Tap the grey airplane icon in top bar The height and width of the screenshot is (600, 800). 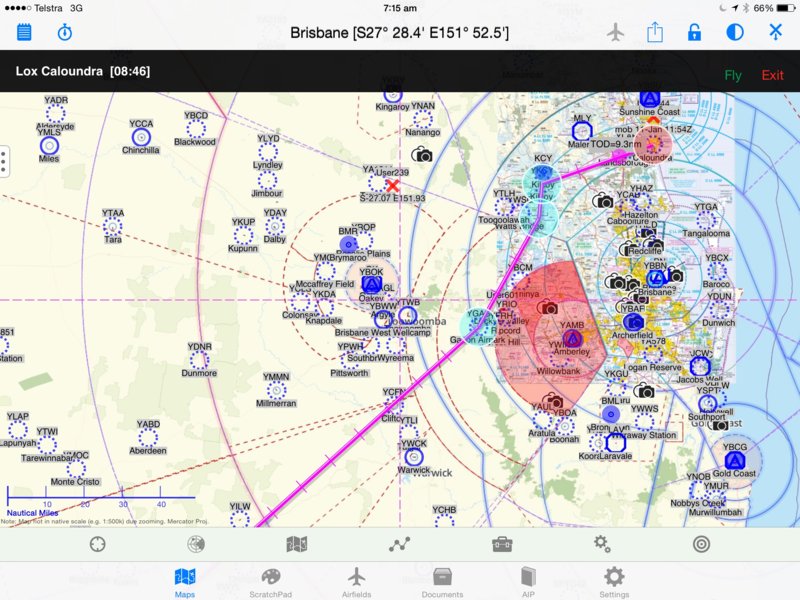pos(616,33)
